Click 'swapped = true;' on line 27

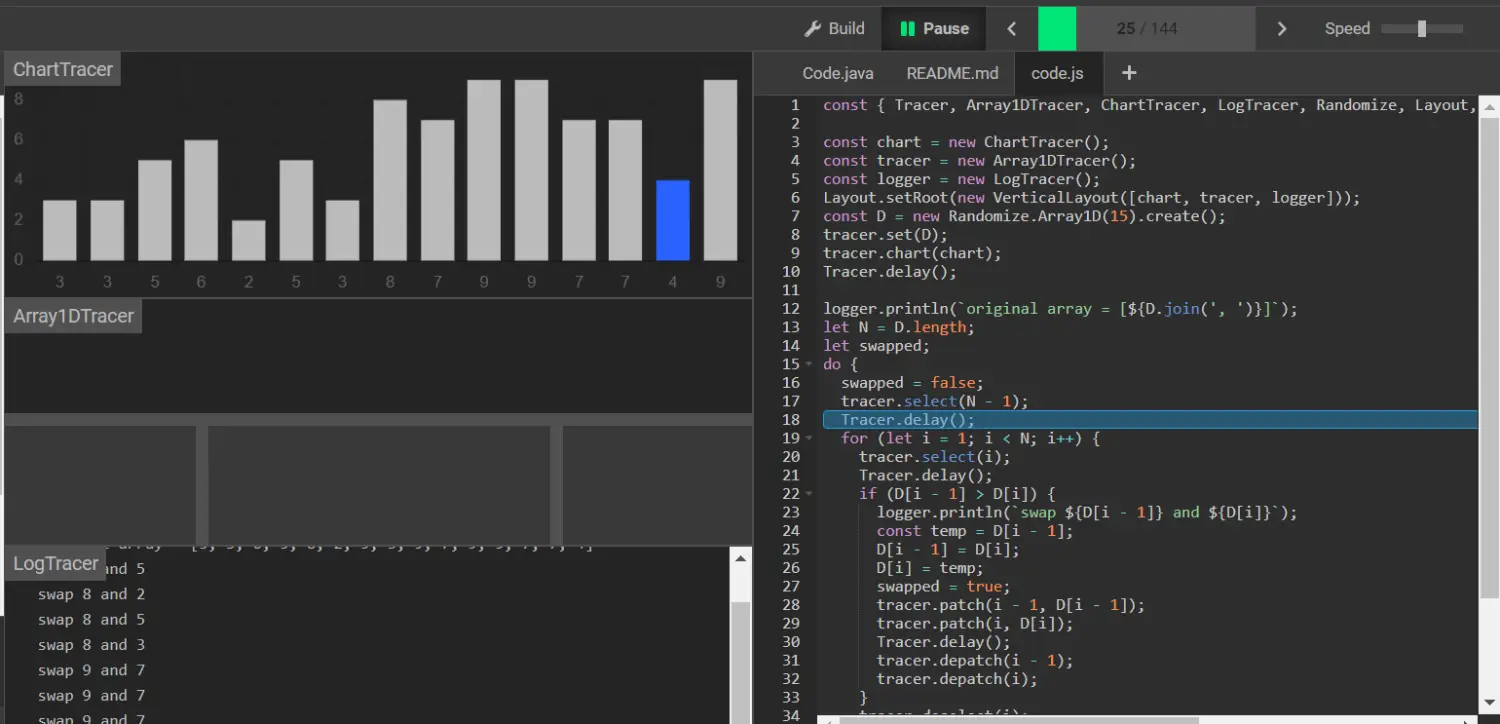point(944,587)
